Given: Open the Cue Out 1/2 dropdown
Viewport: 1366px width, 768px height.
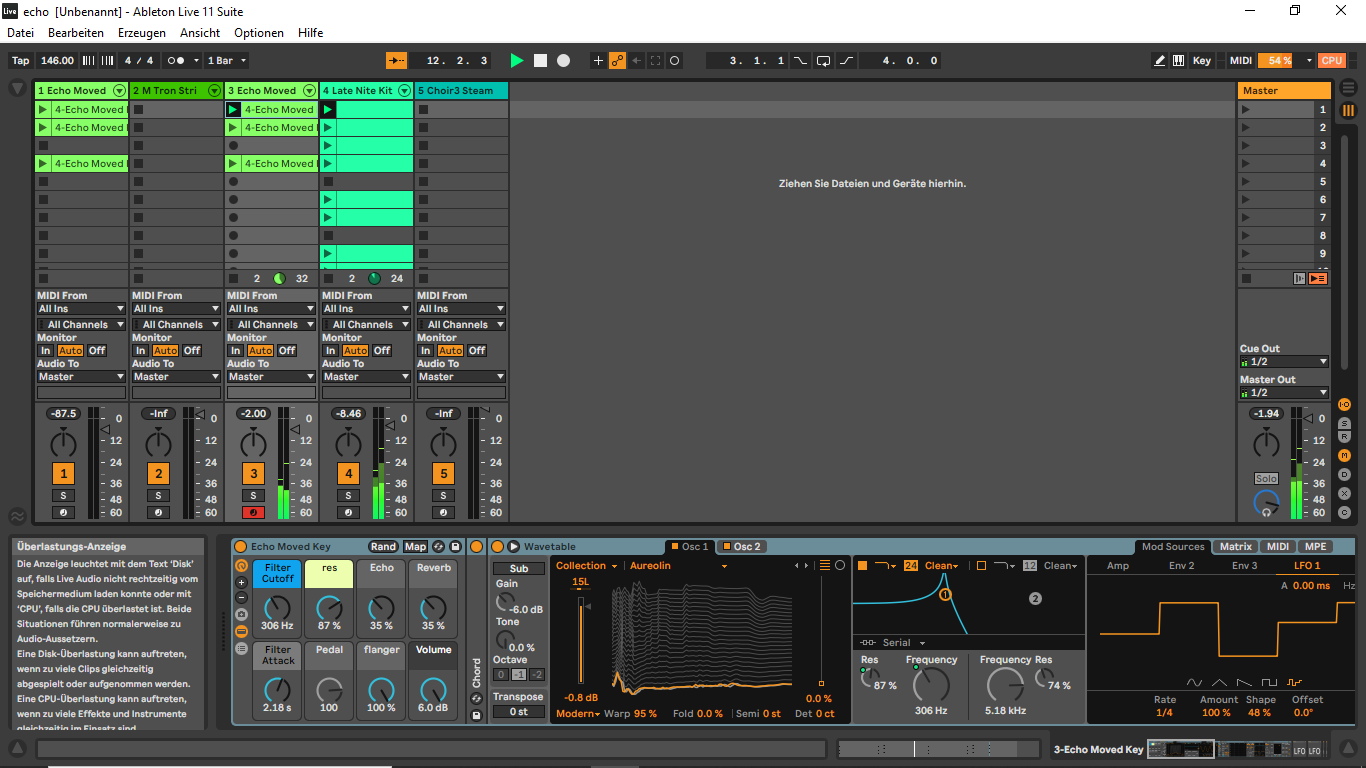Looking at the screenshot, I should click(x=1284, y=362).
